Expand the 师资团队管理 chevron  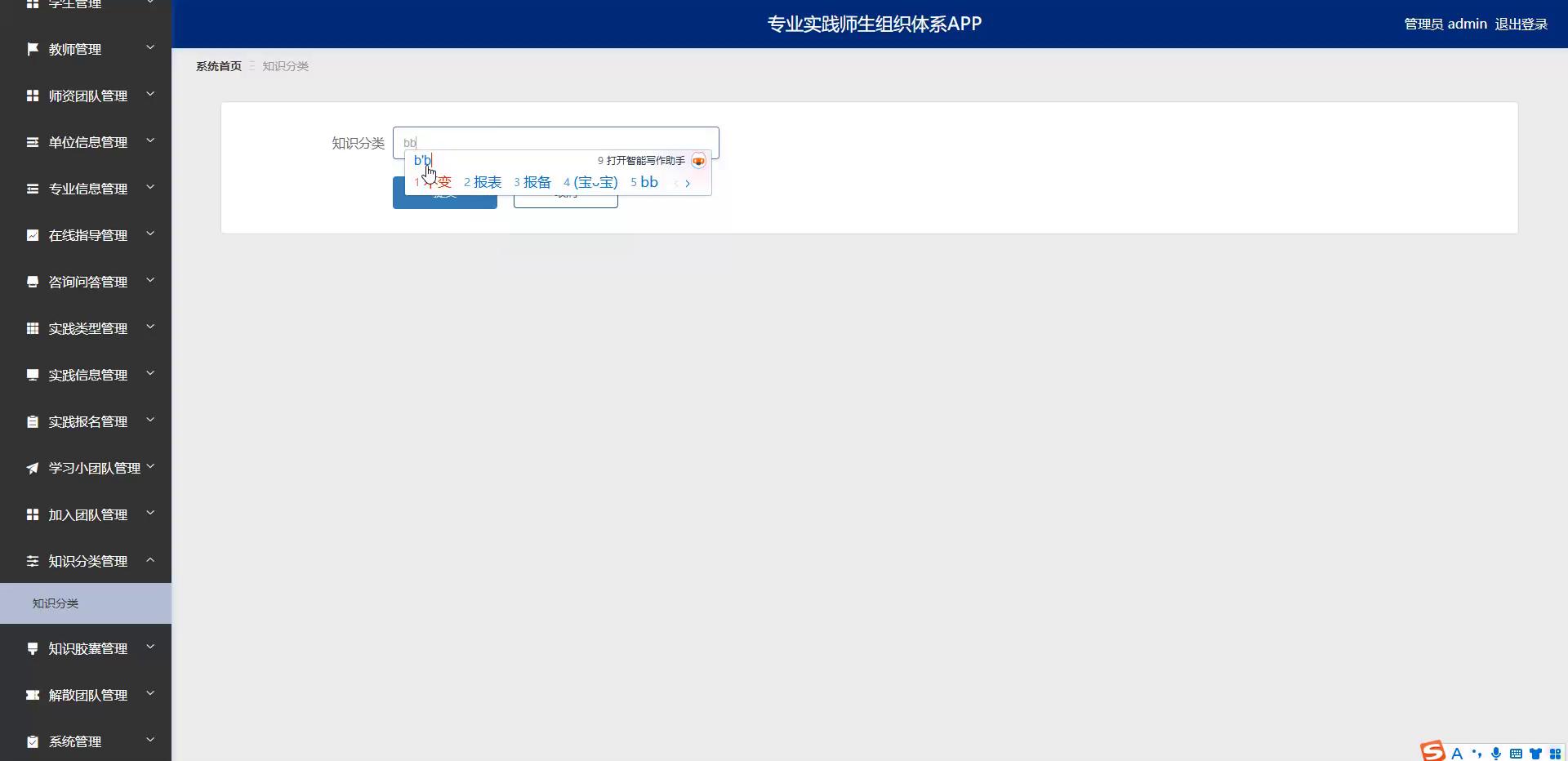(150, 95)
